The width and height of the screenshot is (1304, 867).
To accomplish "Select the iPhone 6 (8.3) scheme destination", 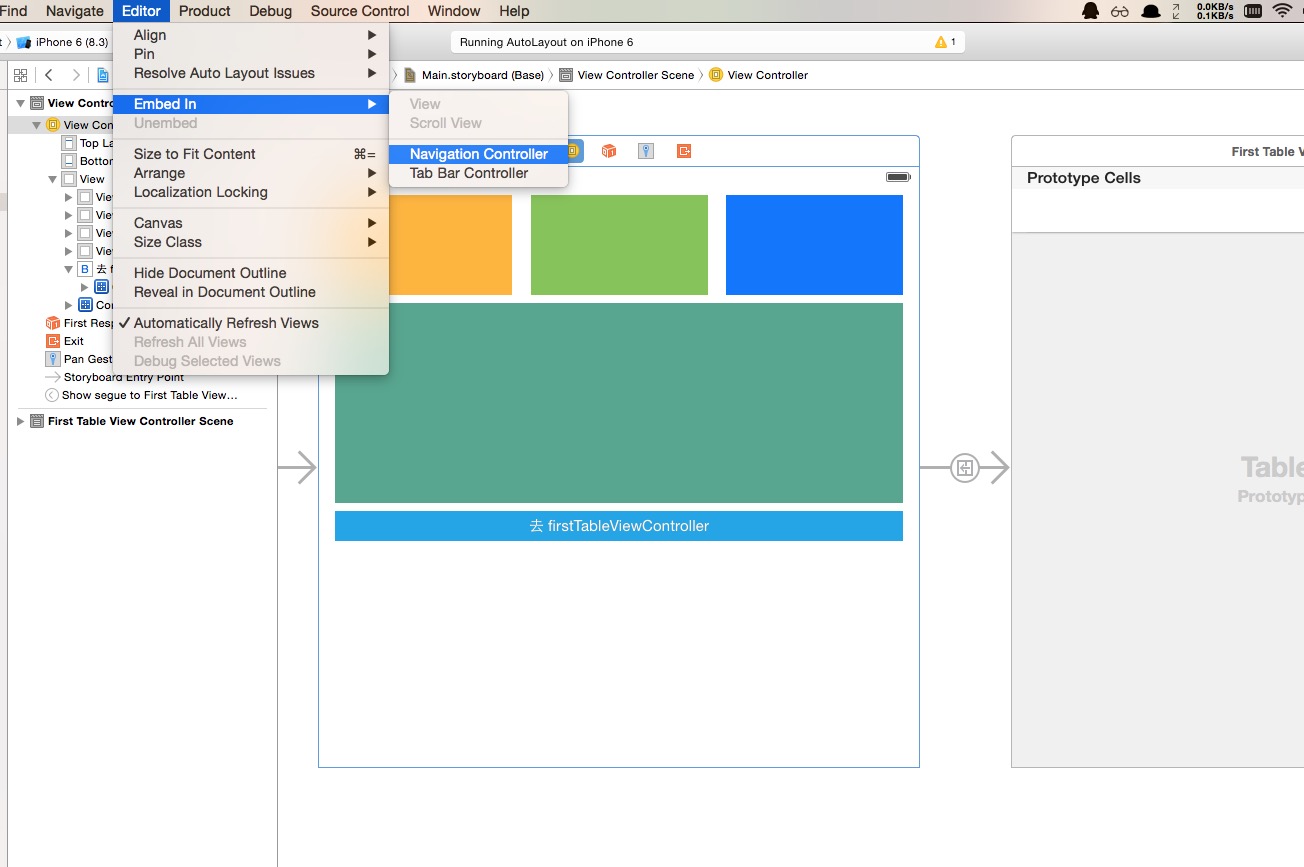I will click(63, 42).
